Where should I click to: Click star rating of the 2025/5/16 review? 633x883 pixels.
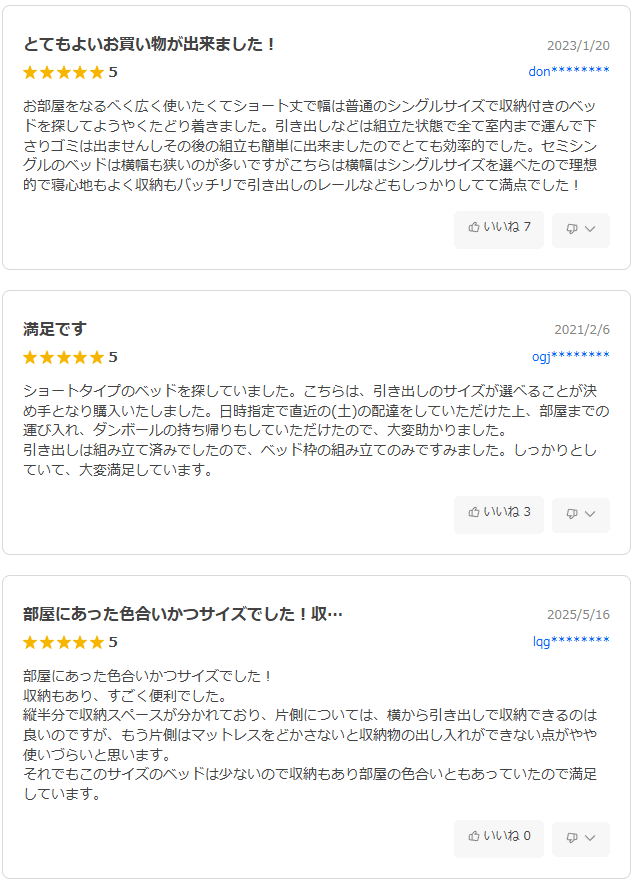pos(63,642)
